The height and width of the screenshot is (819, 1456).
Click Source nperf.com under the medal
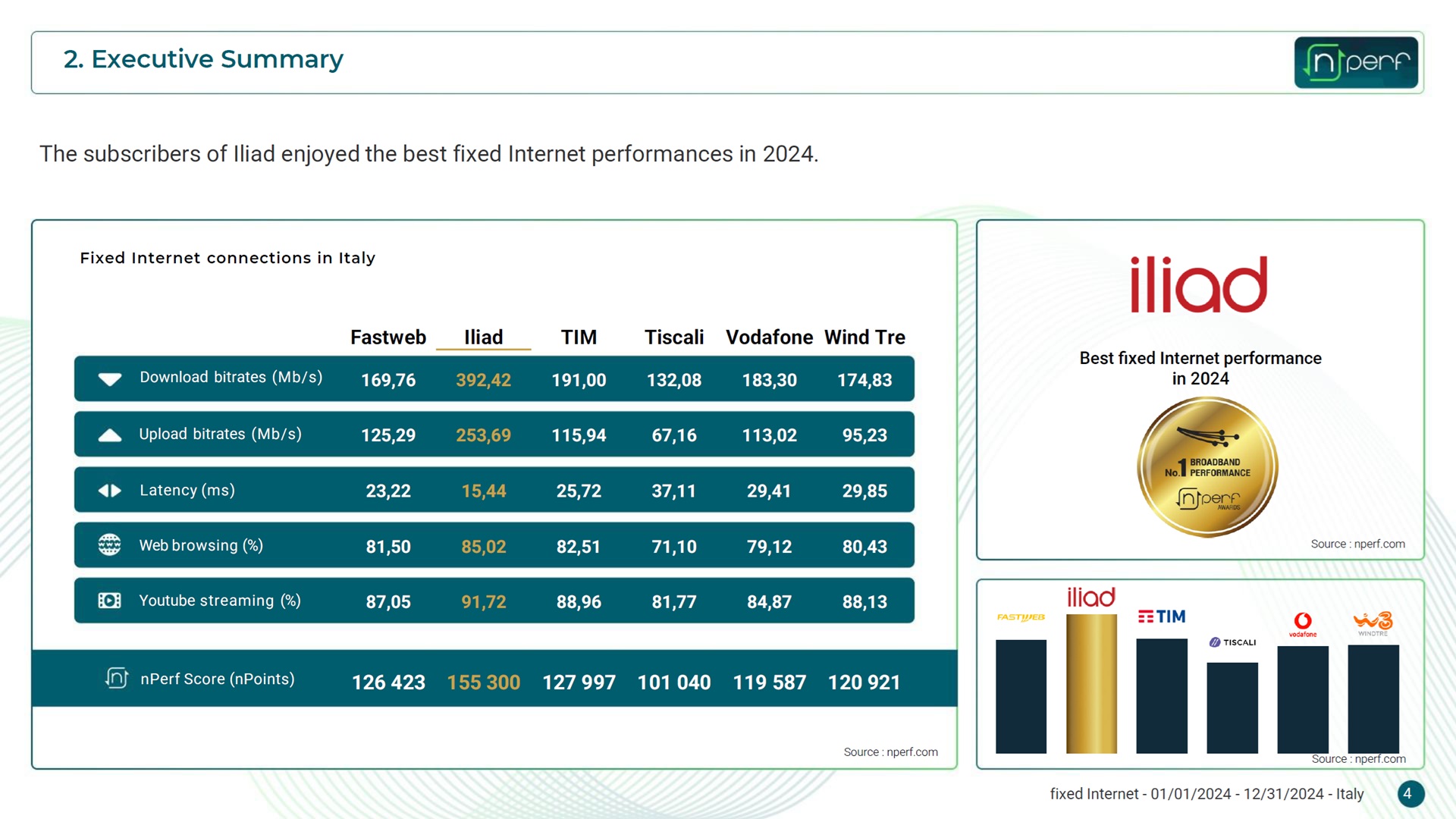tap(1357, 544)
